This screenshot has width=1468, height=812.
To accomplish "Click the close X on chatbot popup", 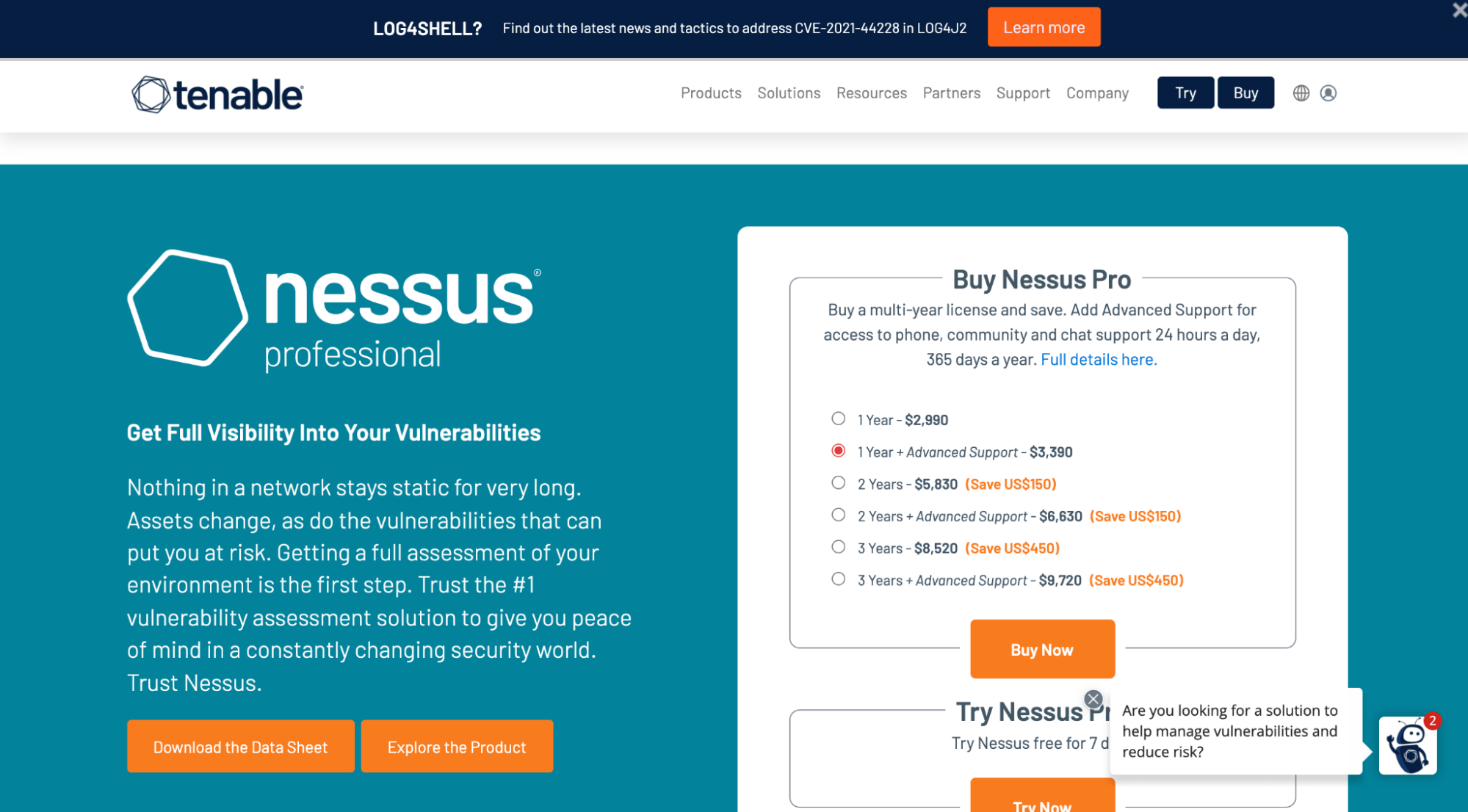I will point(1091,699).
